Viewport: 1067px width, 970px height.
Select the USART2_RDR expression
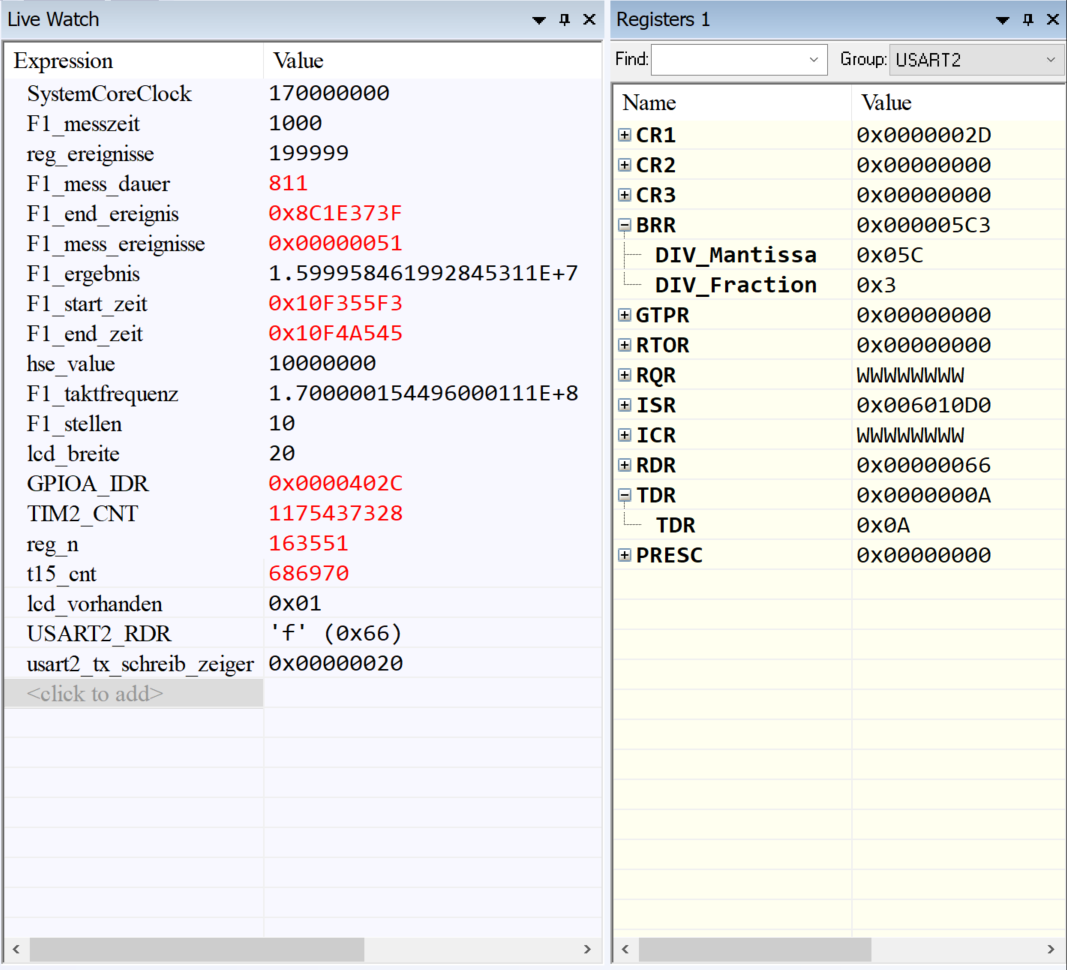point(99,634)
